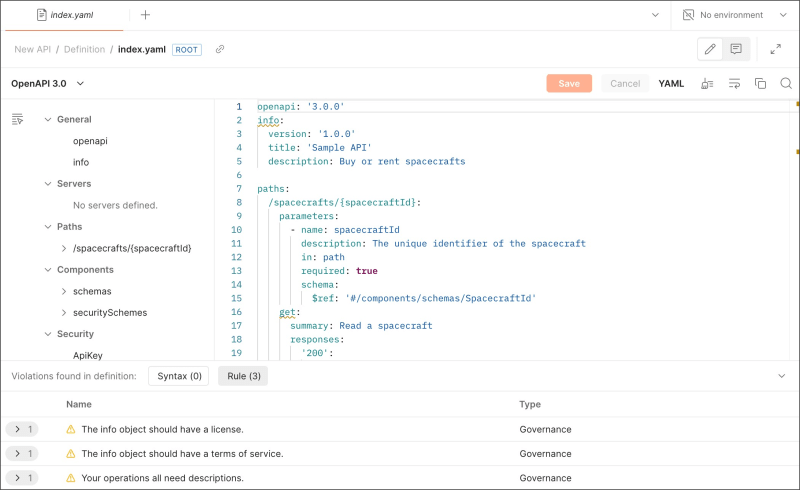Search in the definition editor
The height and width of the screenshot is (490, 800).
click(x=786, y=84)
